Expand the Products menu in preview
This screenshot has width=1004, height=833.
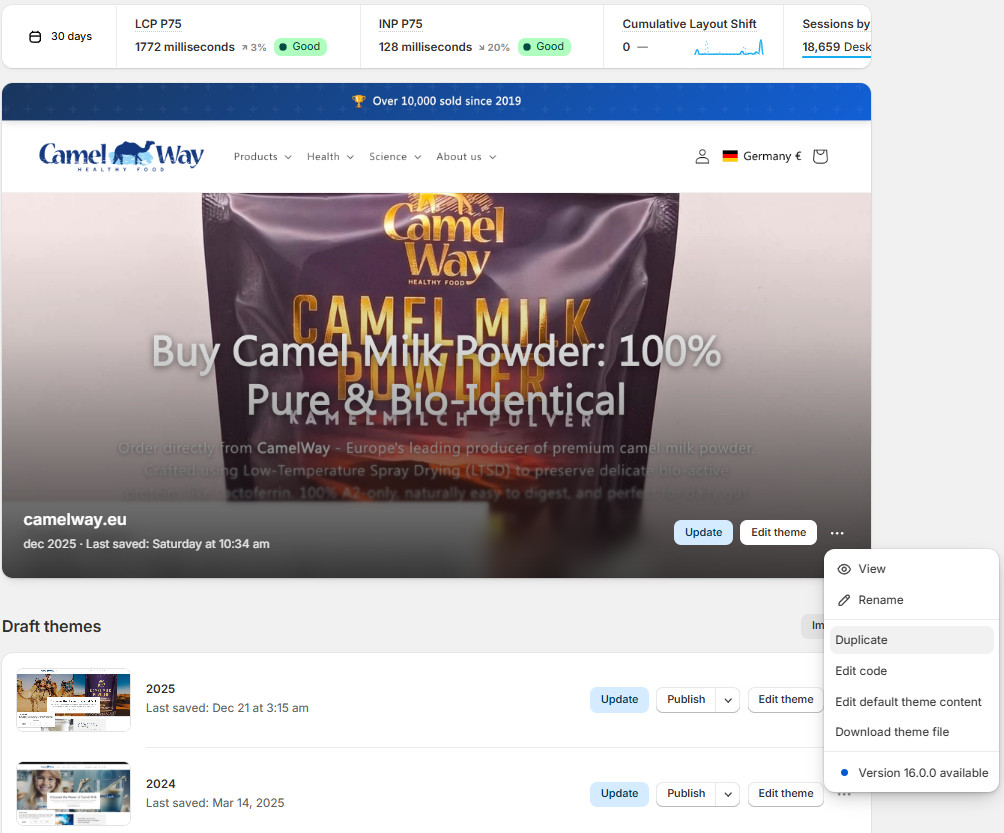click(263, 157)
